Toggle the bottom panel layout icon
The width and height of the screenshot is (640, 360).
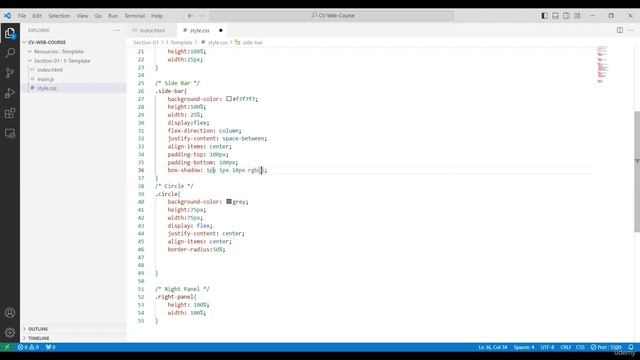coord(556,16)
